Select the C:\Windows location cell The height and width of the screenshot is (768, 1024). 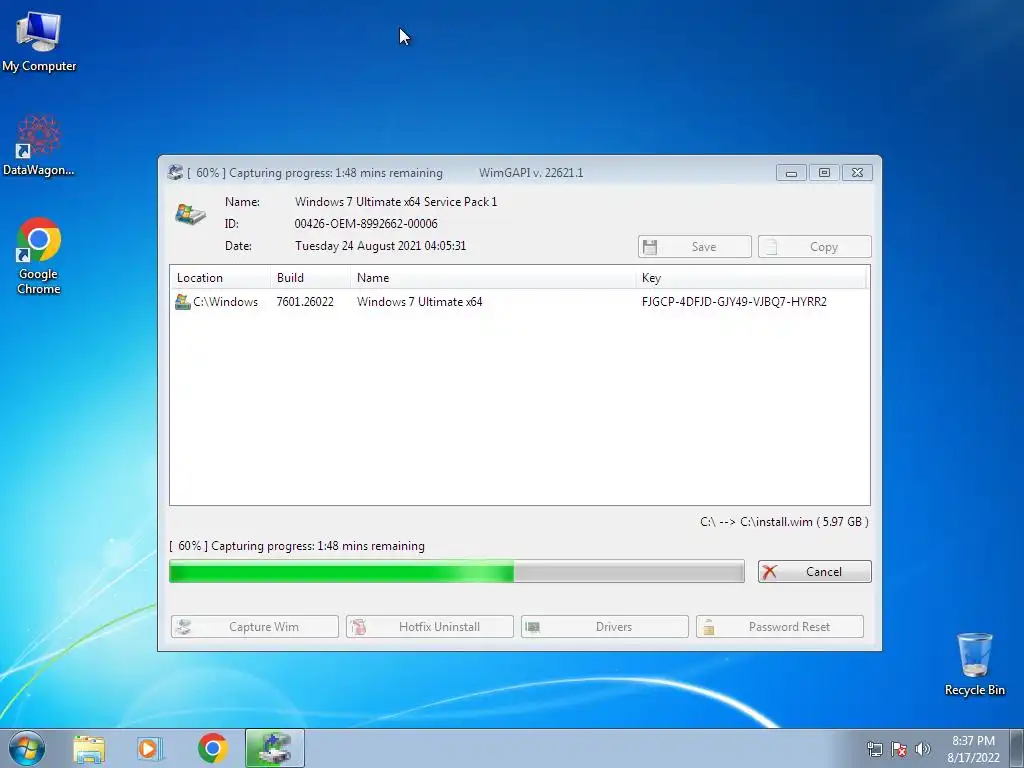225,302
